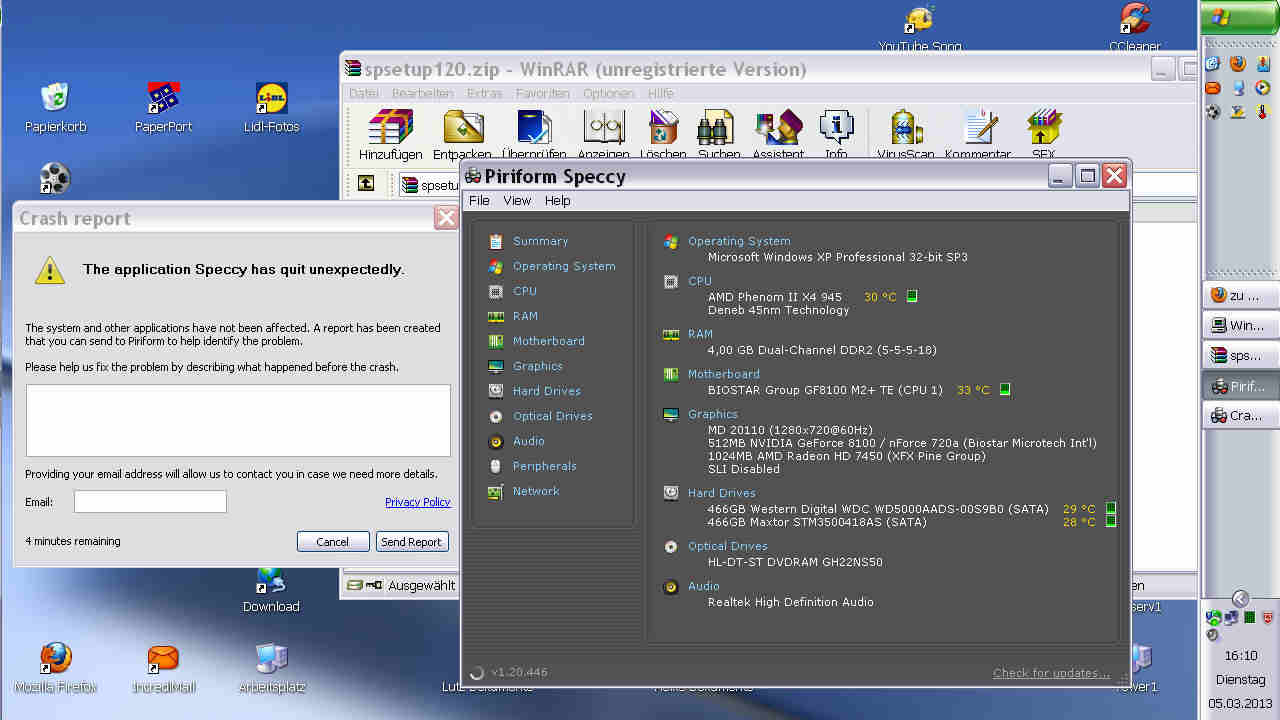Click Western Digital drive temperature indicator

(1111, 509)
